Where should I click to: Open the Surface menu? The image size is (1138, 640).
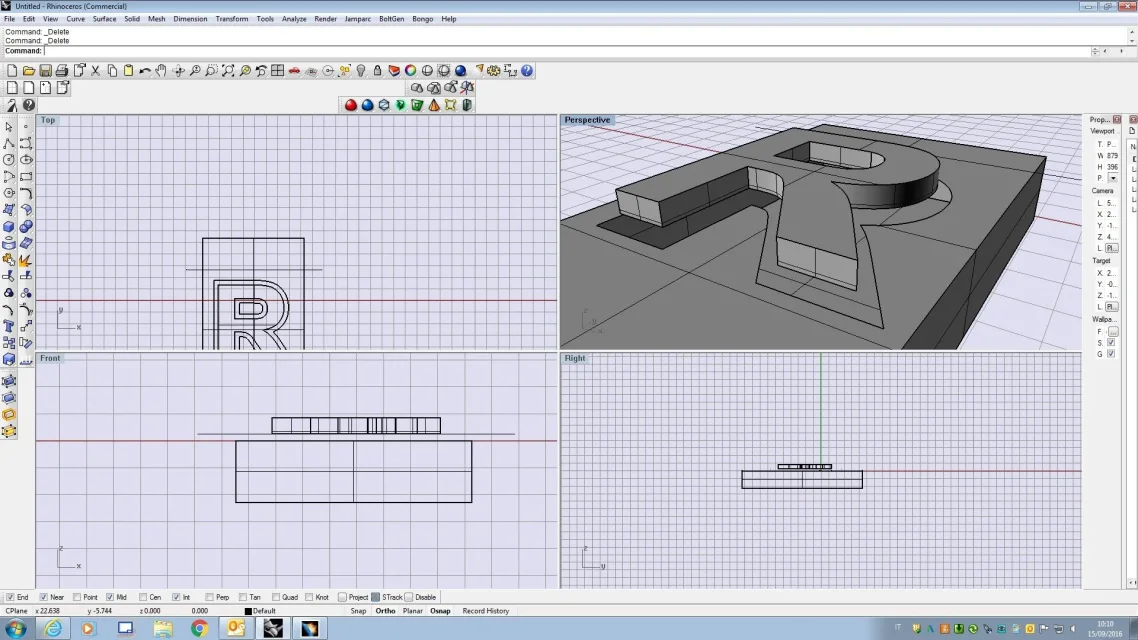click(104, 19)
